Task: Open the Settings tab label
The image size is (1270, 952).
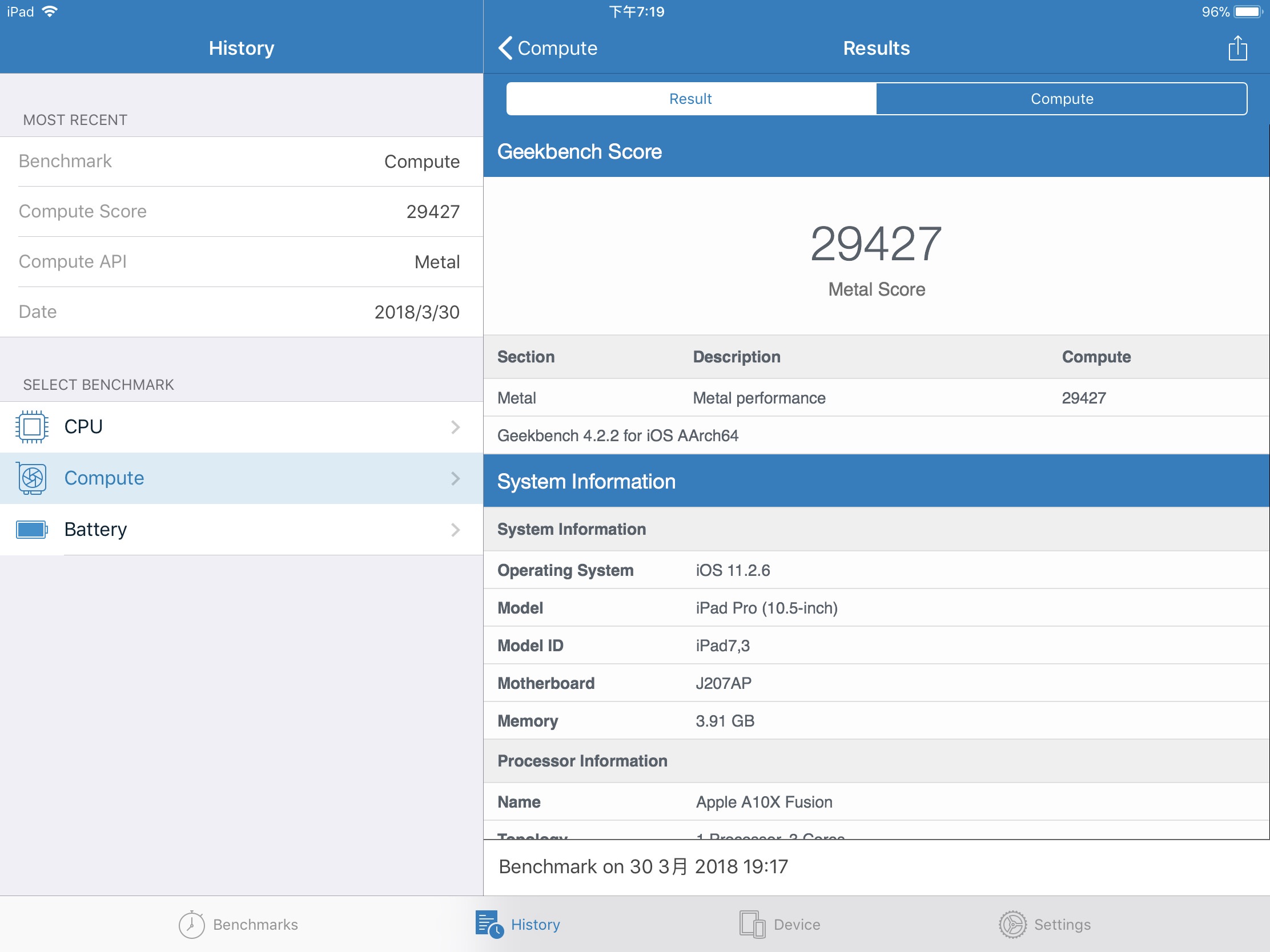Action: pyautogui.click(x=1062, y=925)
